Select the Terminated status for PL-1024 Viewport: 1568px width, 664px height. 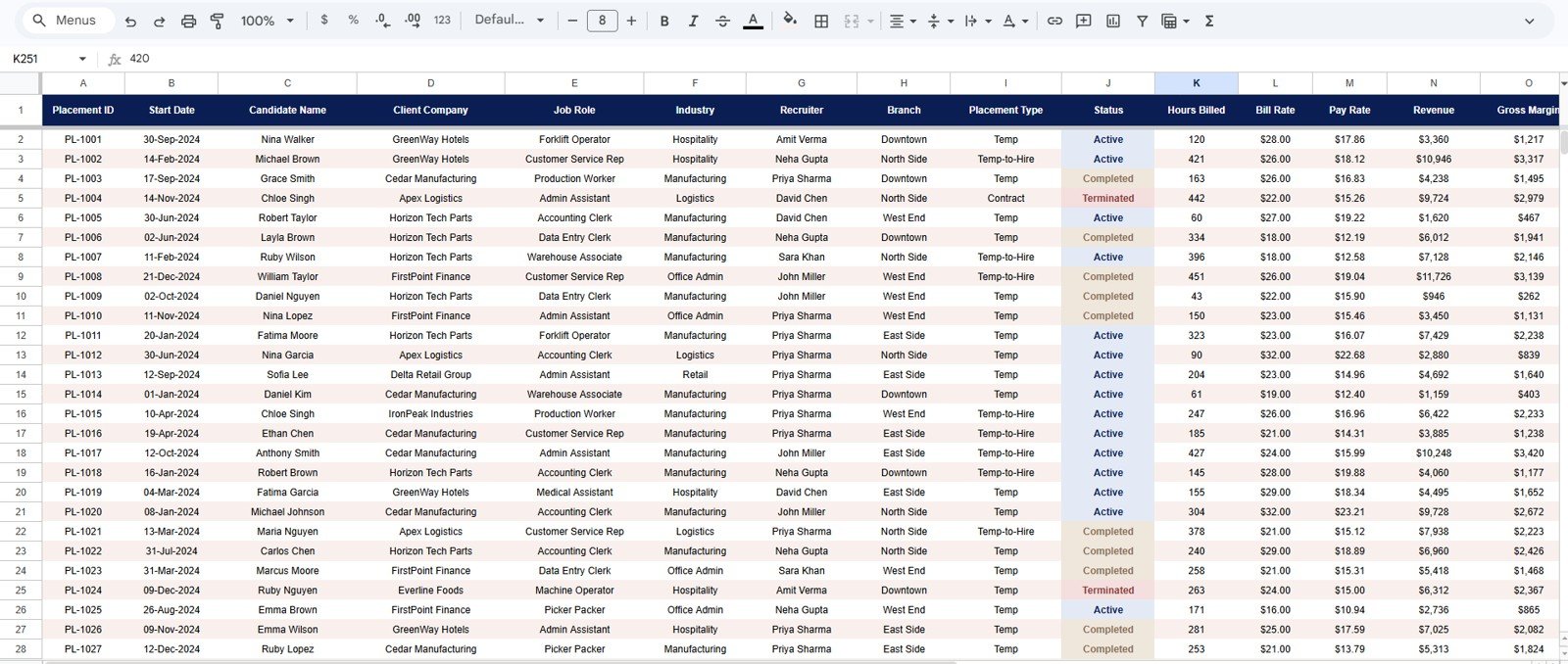[1108, 590]
